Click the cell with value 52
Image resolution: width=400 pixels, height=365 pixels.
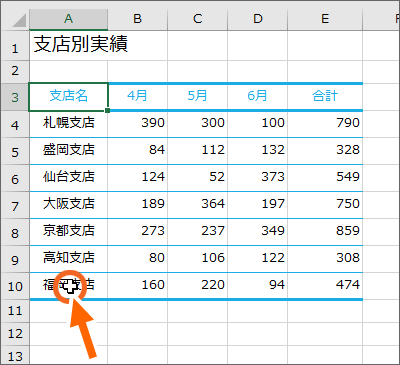click(197, 178)
